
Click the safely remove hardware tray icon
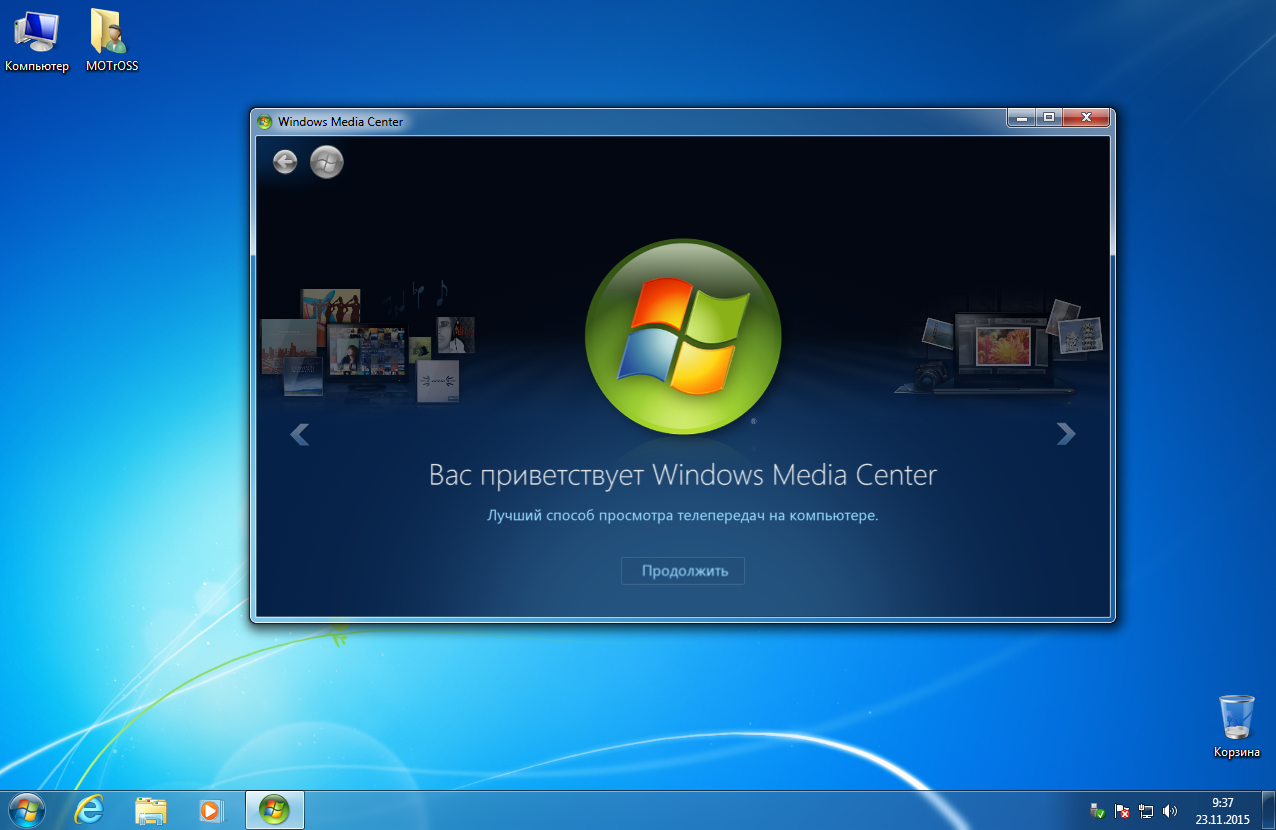pyautogui.click(x=1098, y=811)
